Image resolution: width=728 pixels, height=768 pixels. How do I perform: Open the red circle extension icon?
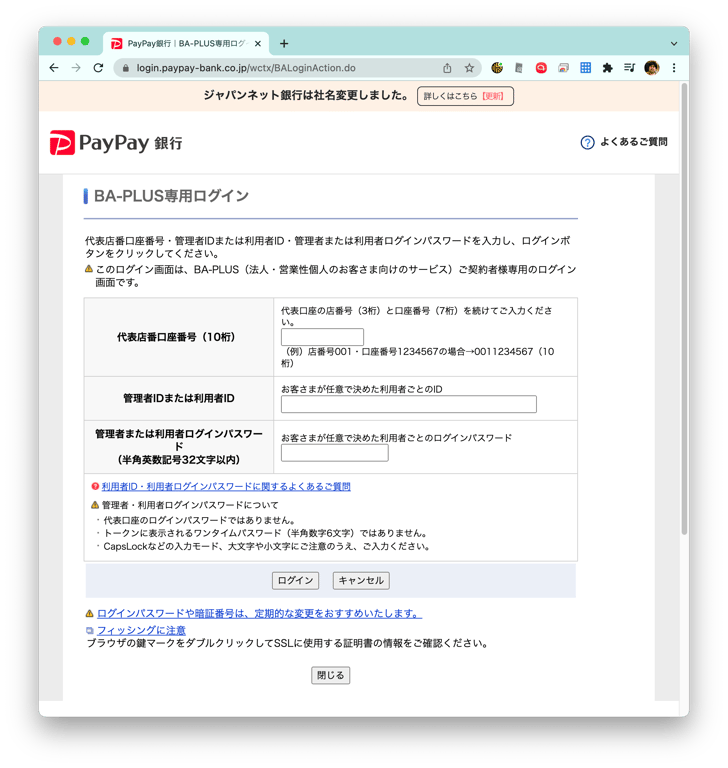click(541, 68)
